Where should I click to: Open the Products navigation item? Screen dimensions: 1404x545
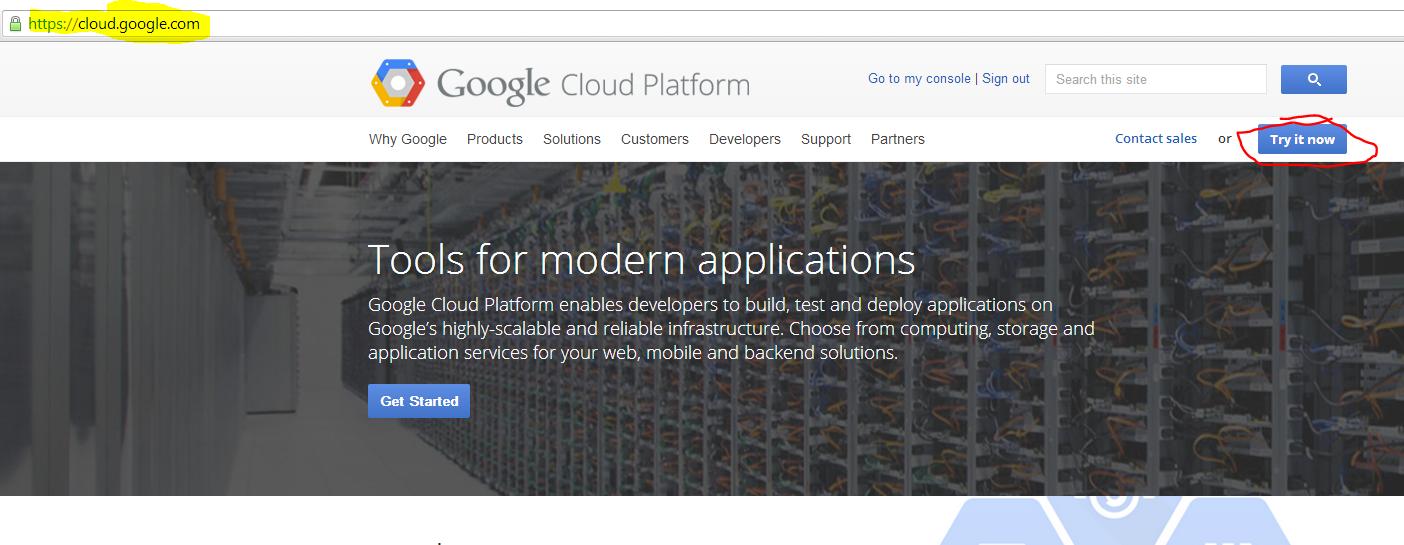495,139
